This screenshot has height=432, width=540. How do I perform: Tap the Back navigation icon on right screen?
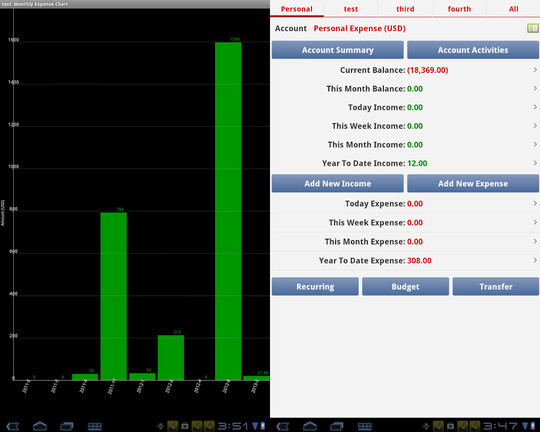283,426
